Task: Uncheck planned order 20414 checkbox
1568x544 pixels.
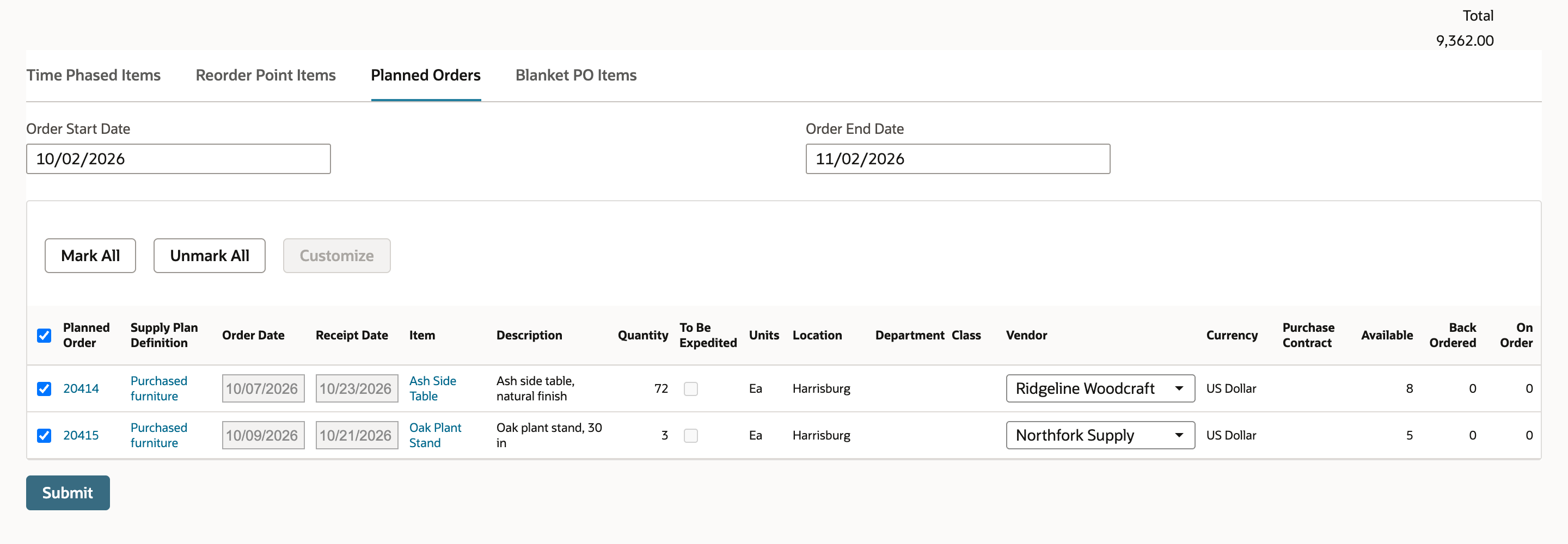Action: click(x=44, y=388)
